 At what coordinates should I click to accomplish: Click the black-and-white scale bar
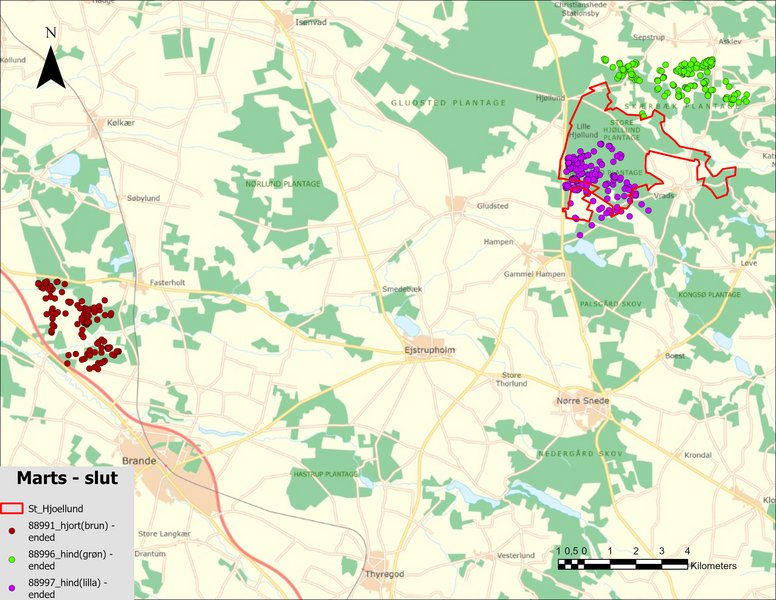pyautogui.click(x=622, y=564)
